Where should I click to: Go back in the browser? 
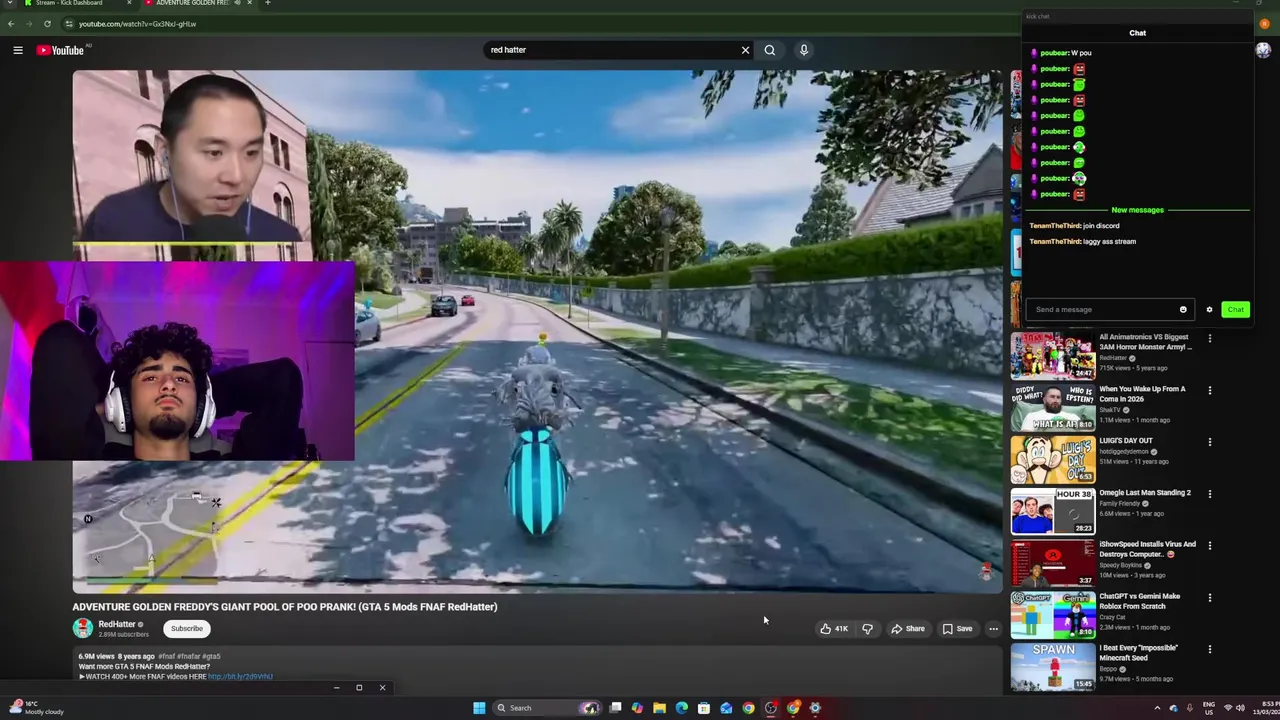point(11,23)
